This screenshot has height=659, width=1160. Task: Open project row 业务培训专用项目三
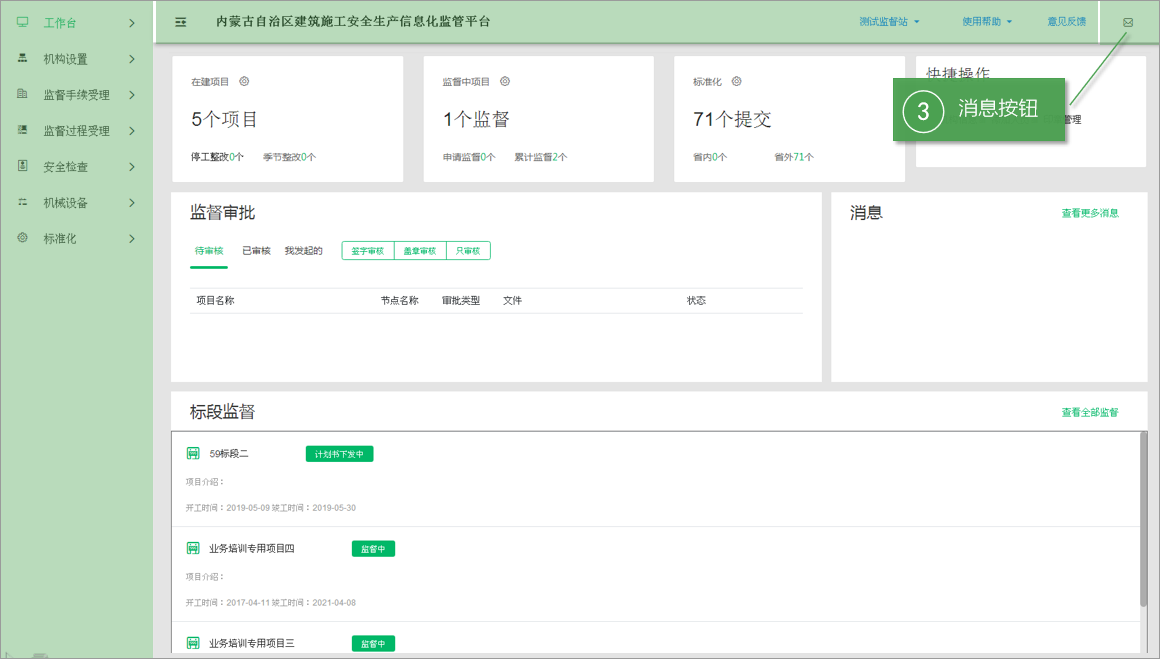pyautogui.click(x=655, y=639)
